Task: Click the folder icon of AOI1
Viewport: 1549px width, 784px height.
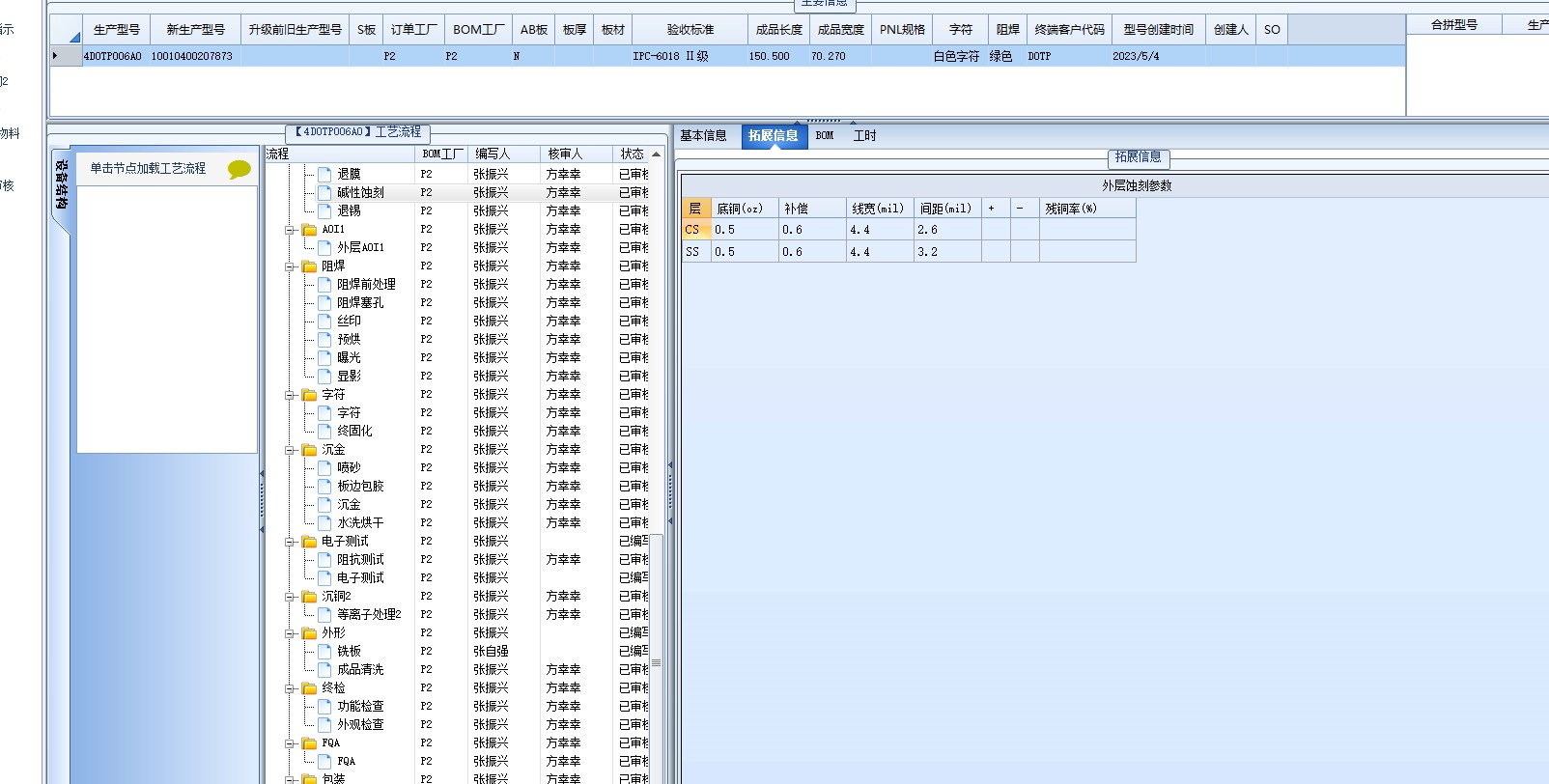Action: tap(309, 229)
